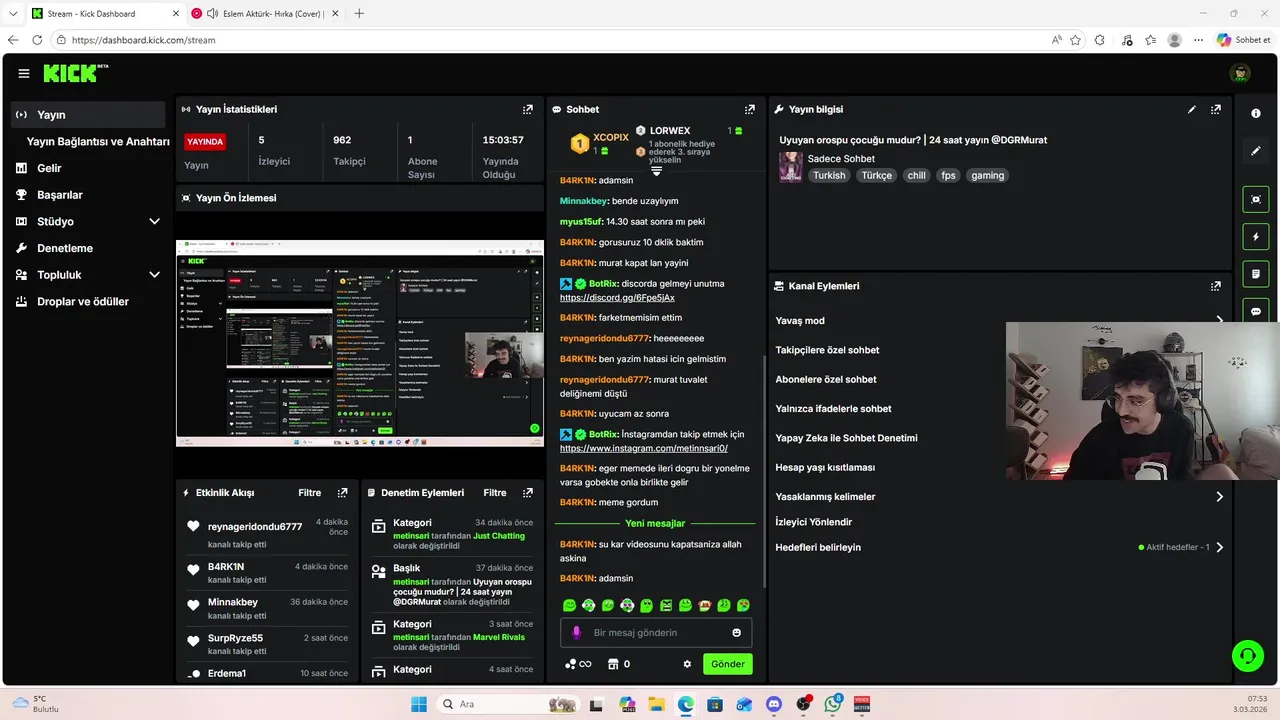Click the browser address bar
Image resolution: width=1280 pixels, height=720 pixels.
(x=550, y=40)
